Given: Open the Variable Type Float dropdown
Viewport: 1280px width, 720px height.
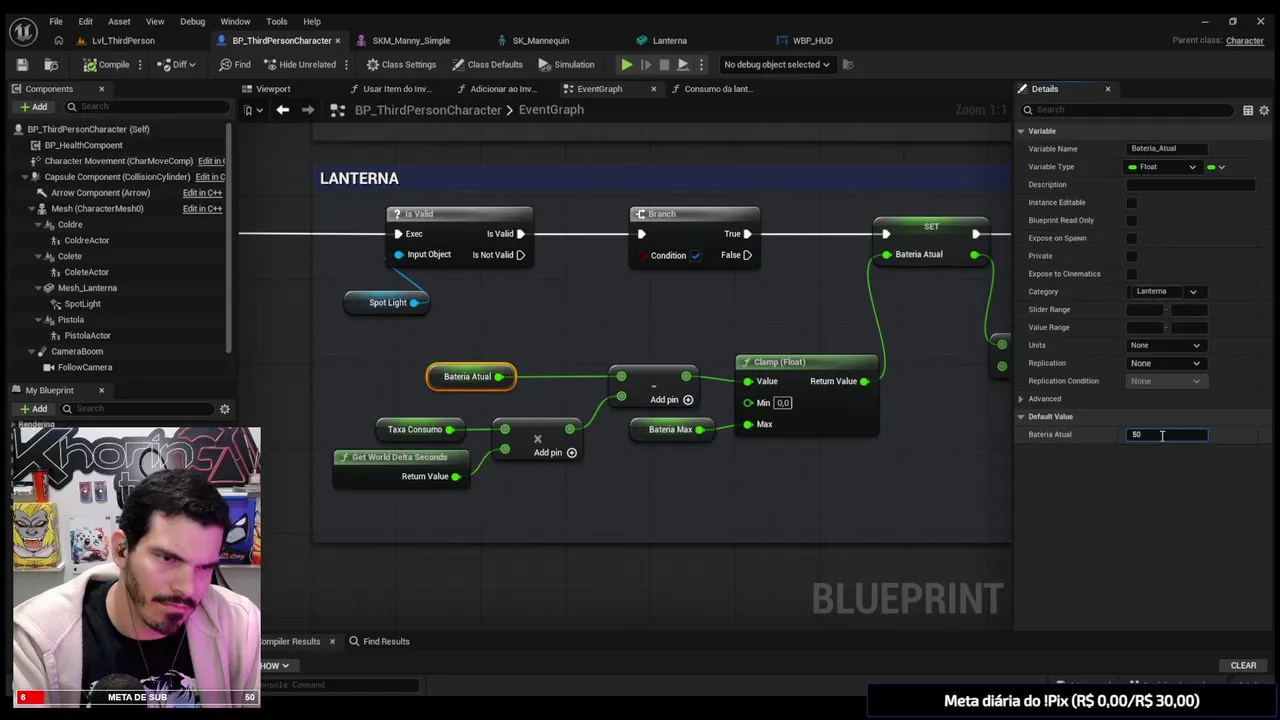Looking at the screenshot, I should (x=1162, y=167).
